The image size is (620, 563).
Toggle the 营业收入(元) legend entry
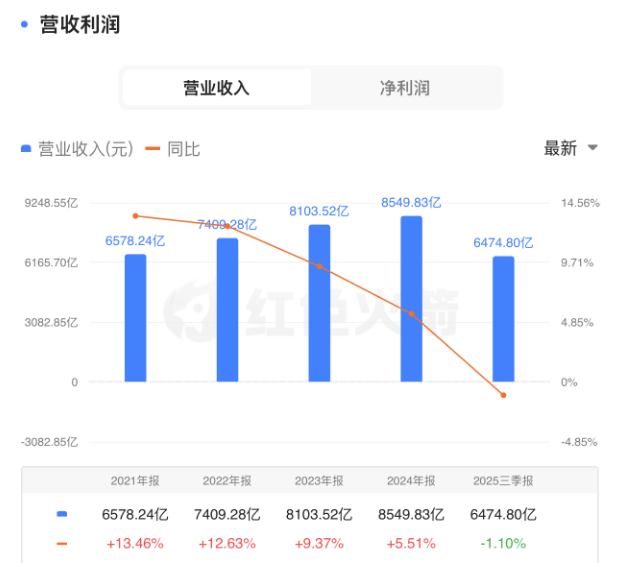click(77, 149)
